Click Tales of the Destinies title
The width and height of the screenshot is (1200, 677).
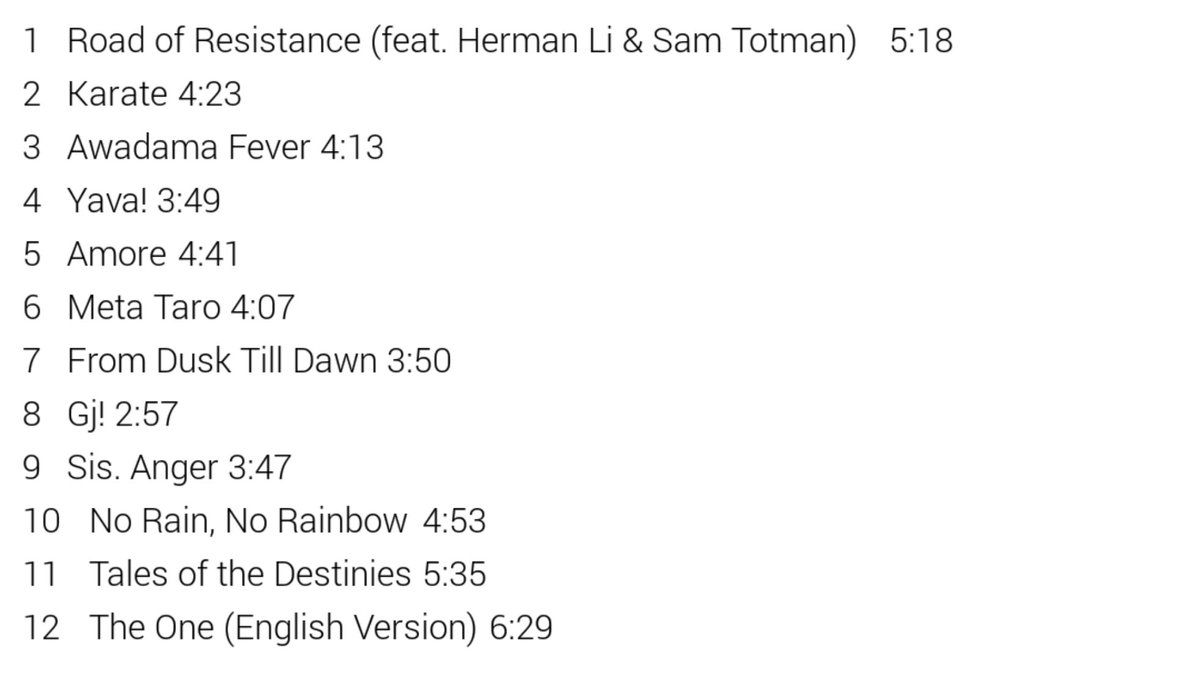point(250,574)
